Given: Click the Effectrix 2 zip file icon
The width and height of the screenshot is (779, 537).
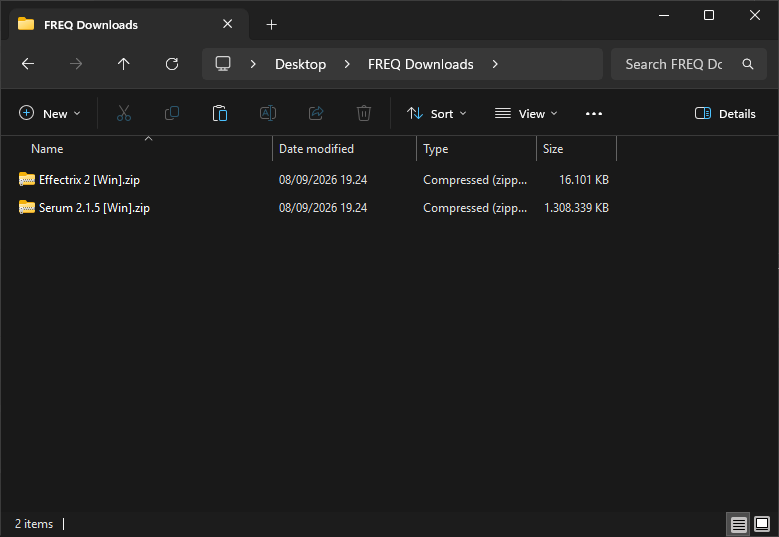Looking at the screenshot, I should (x=27, y=179).
